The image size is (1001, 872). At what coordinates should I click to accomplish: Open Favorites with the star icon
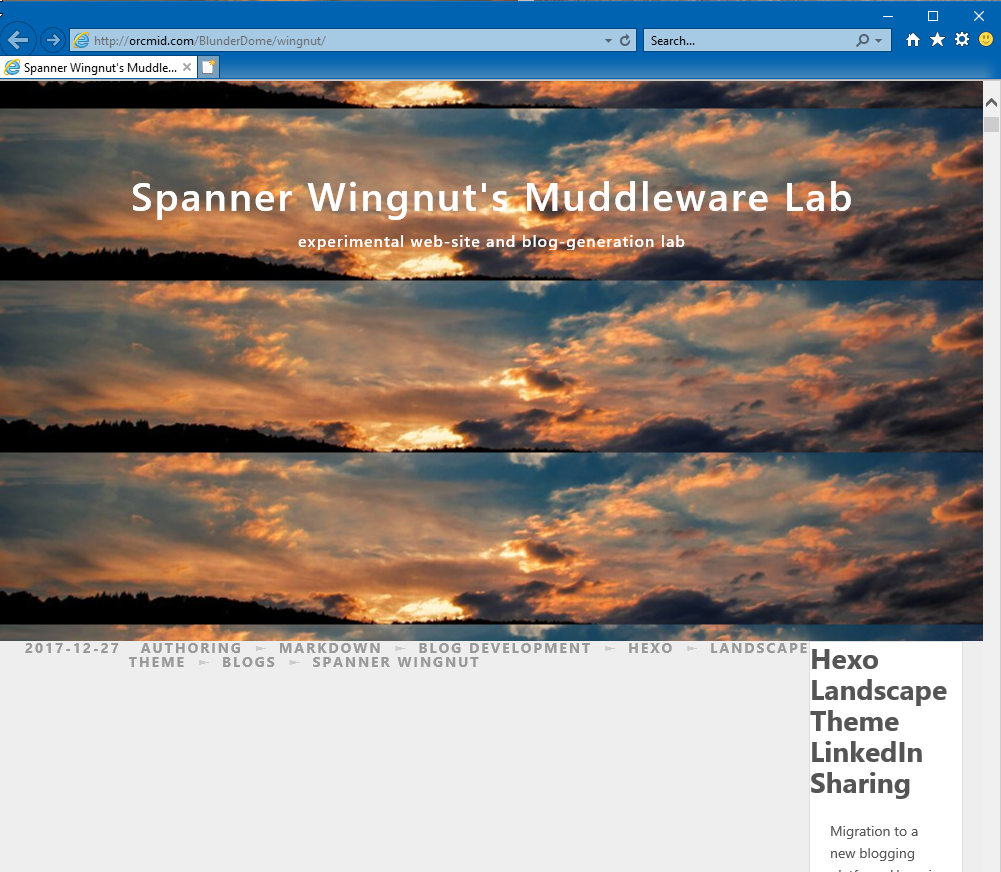(937, 40)
